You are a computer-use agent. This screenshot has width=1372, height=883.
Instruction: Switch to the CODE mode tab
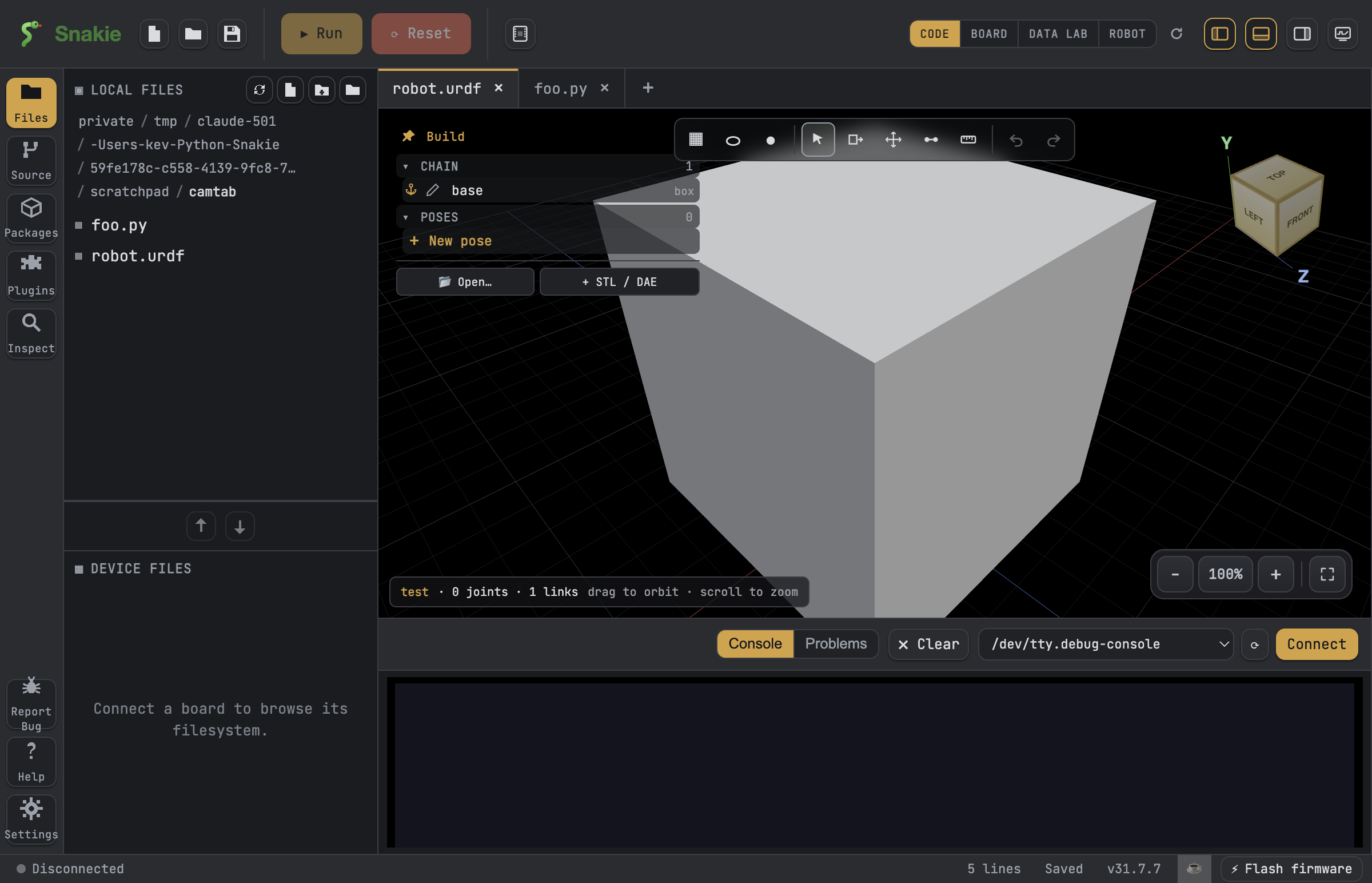pyautogui.click(x=934, y=34)
